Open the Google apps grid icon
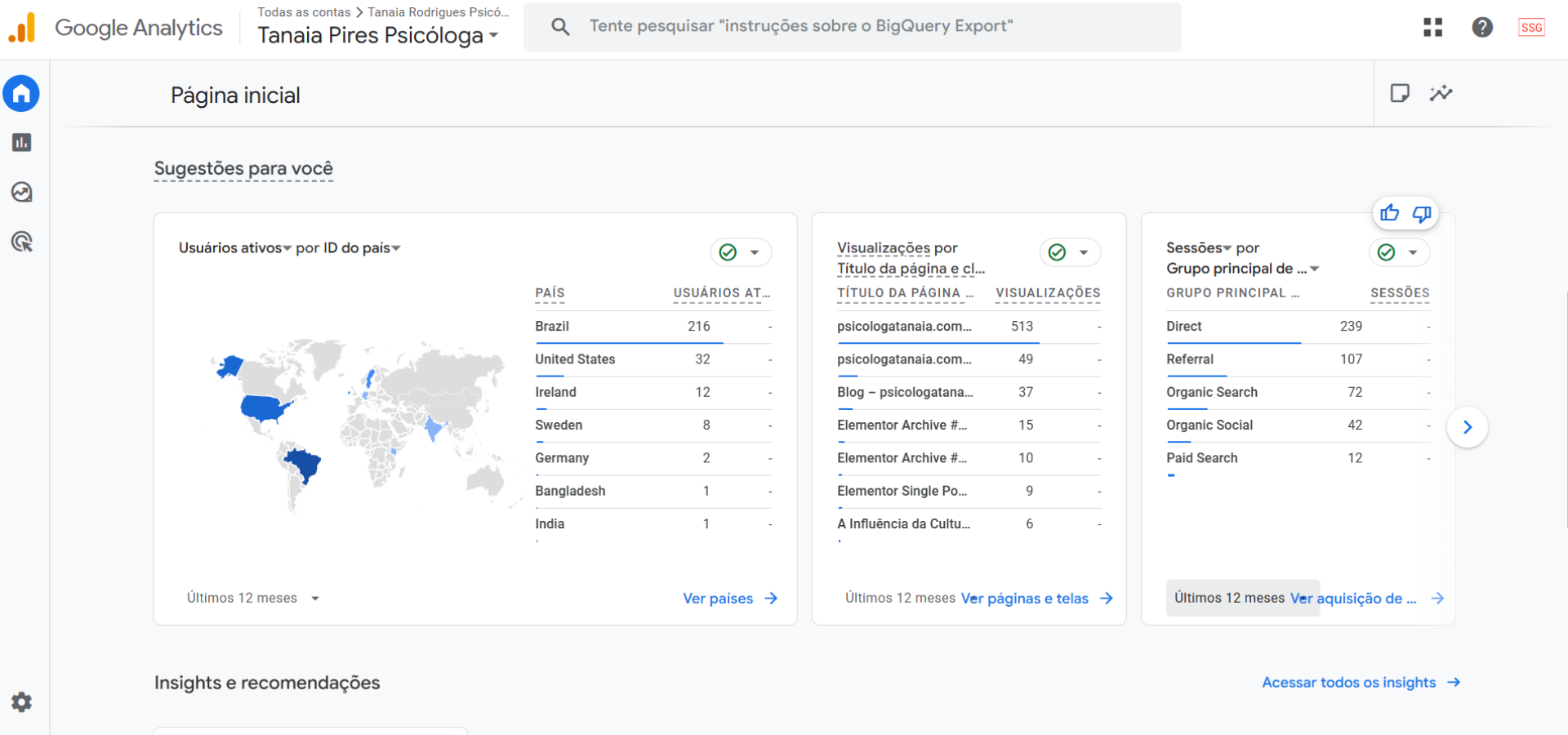The width and height of the screenshot is (1568, 735). click(x=1432, y=27)
